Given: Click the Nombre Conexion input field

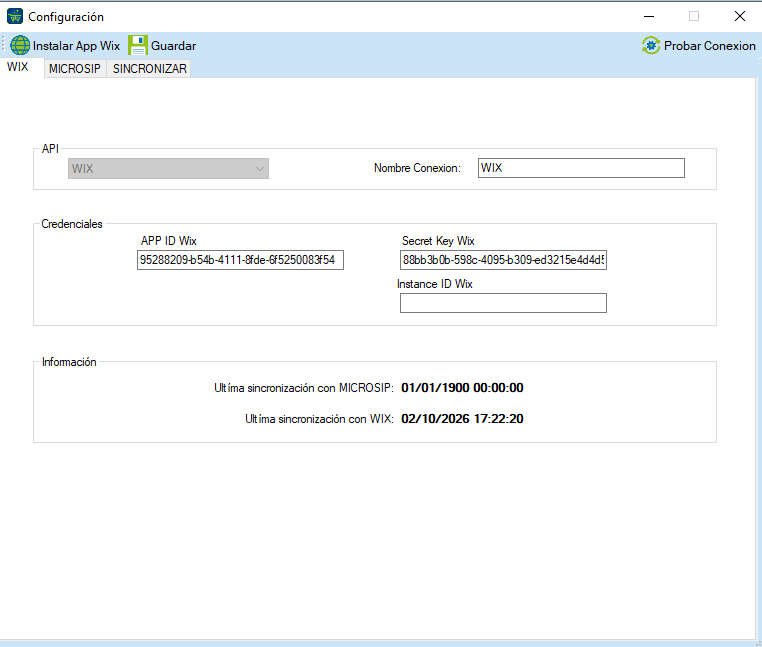Looking at the screenshot, I should [x=581, y=168].
